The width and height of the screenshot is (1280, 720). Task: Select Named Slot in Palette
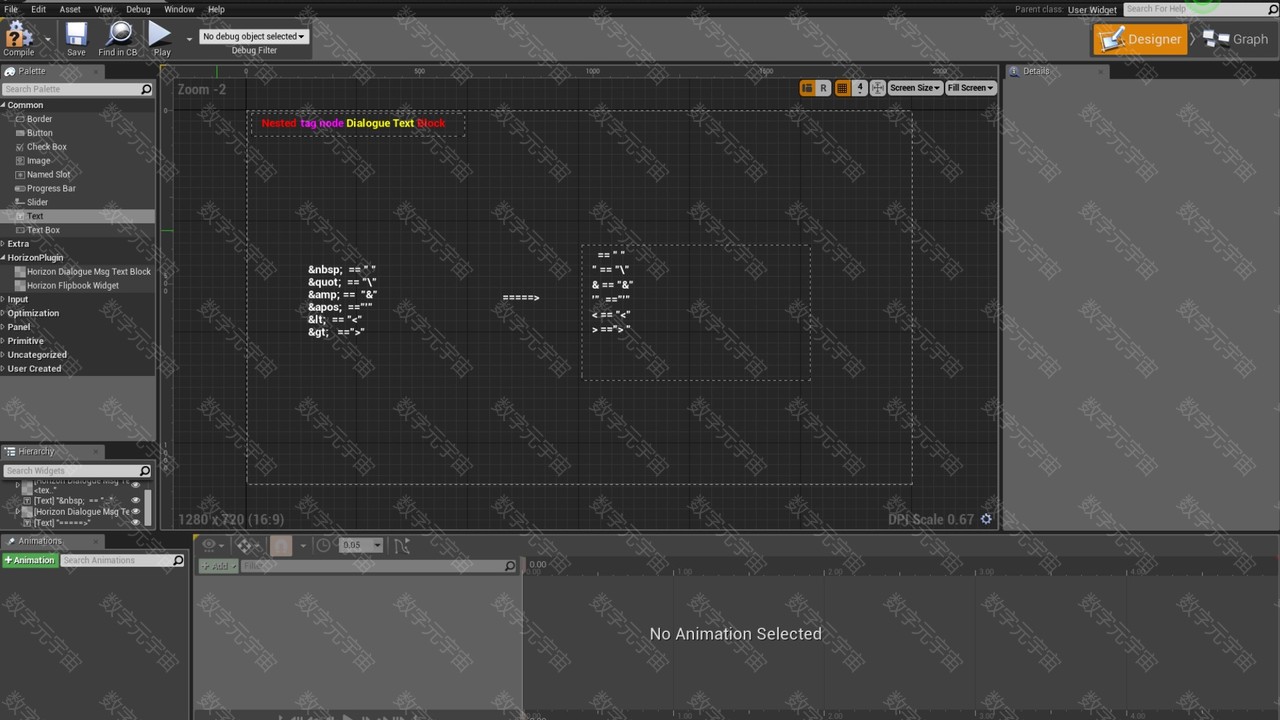(48, 175)
